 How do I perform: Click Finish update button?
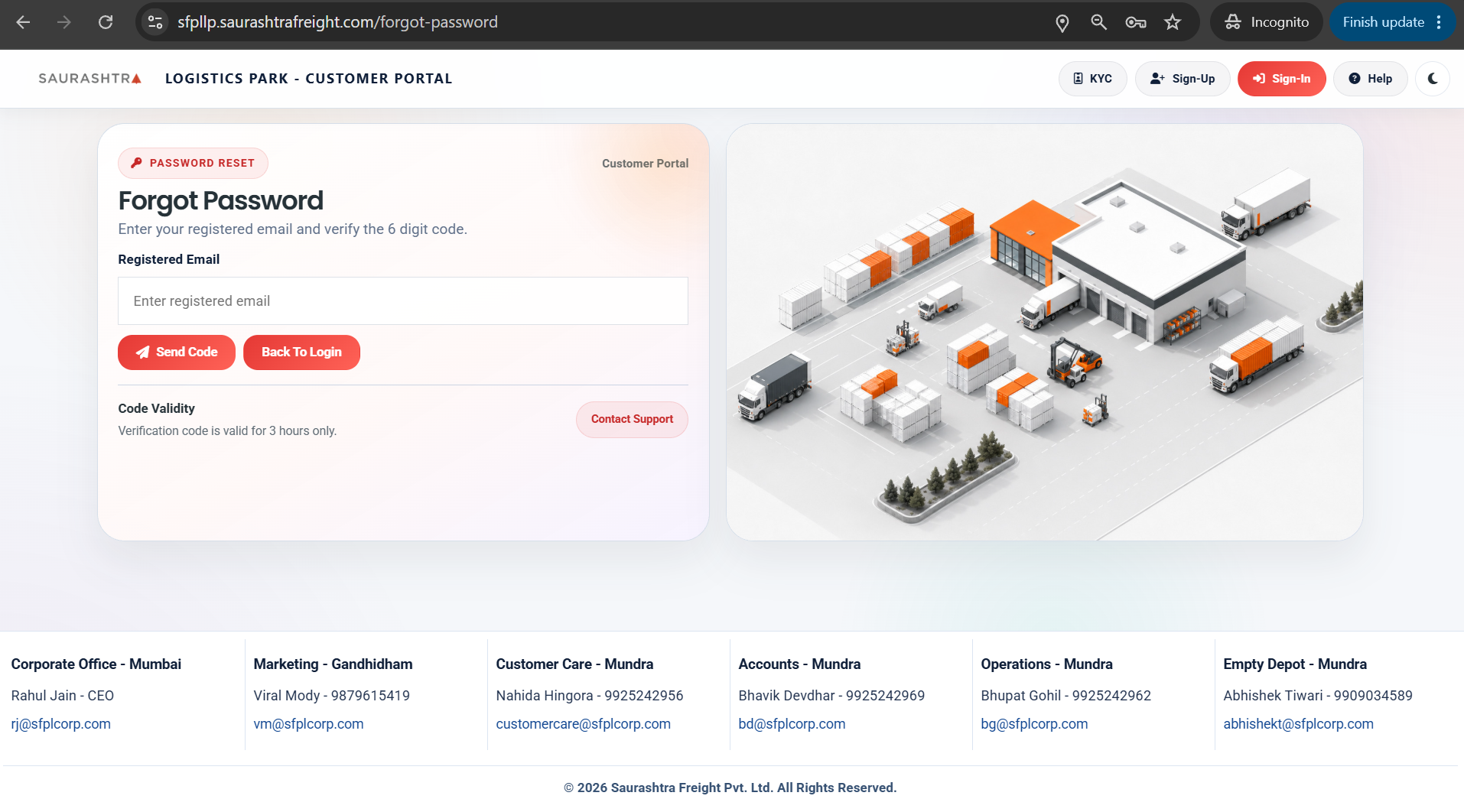tap(1383, 22)
